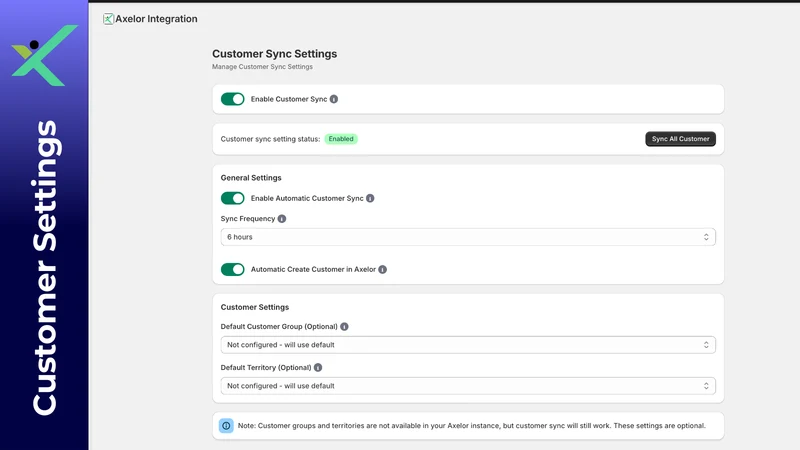Click the Default Territory (Optional) label
The width and height of the screenshot is (800, 450).
point(266,367)
